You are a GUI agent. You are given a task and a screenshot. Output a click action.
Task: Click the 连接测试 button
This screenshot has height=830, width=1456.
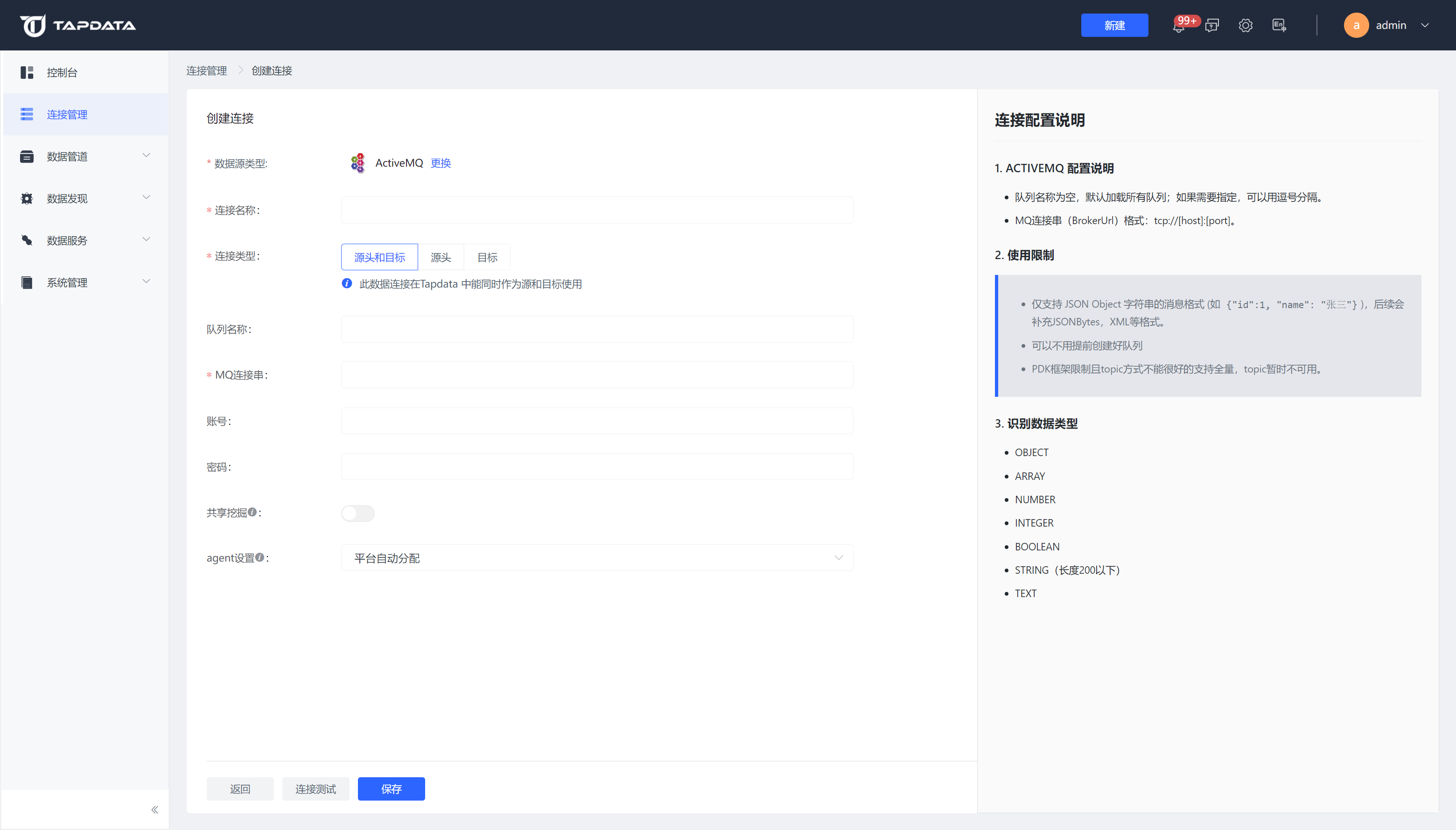coord(315,789)
